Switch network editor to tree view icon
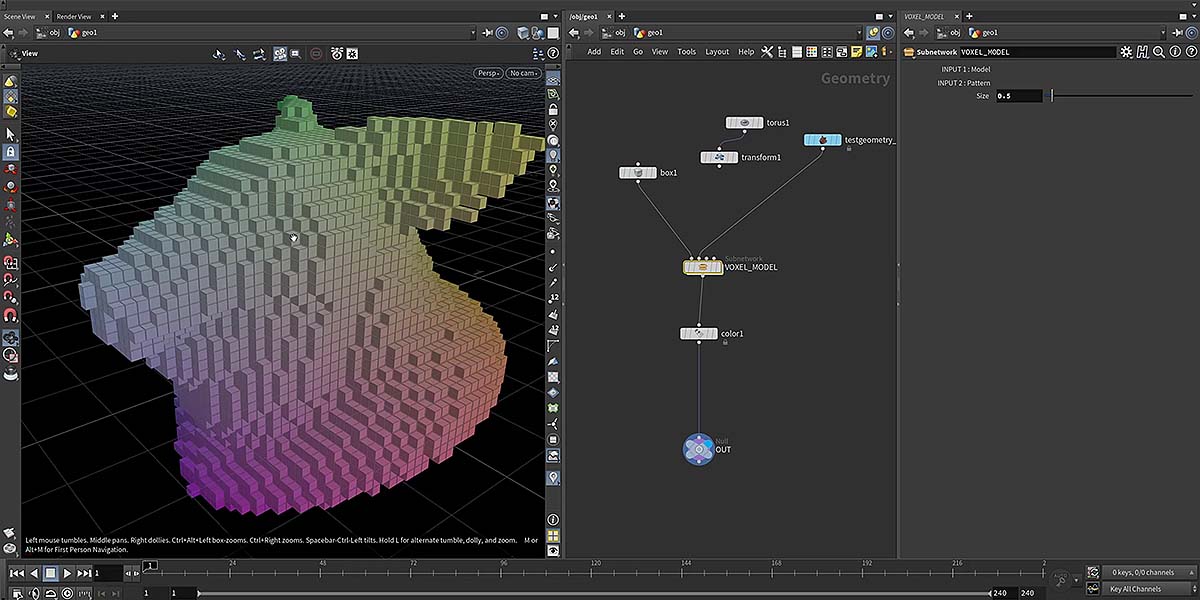This screenshot has width=1200, height=600. (x=783, y=52)
